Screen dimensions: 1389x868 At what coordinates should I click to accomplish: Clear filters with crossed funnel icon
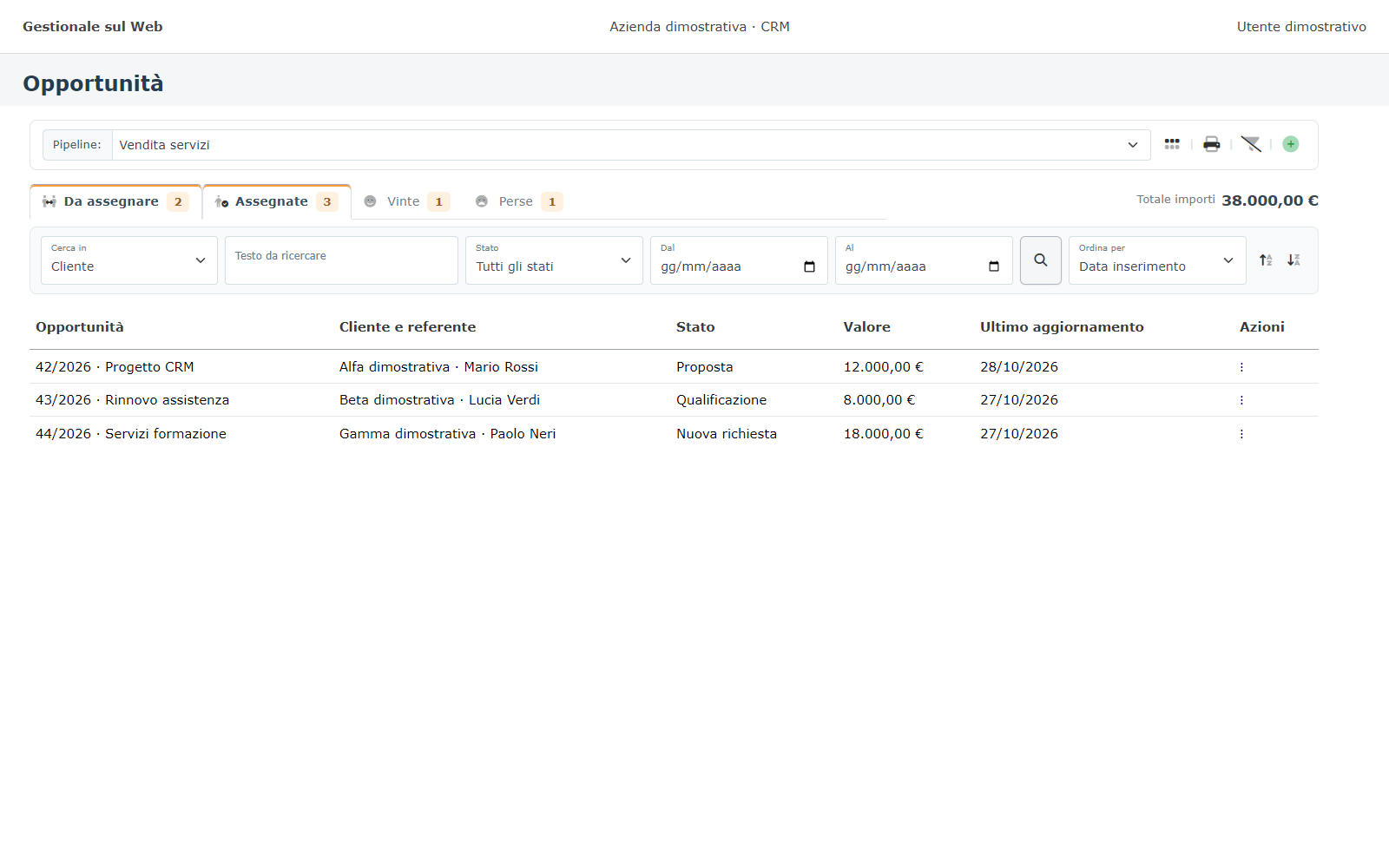click(1251, 144)
